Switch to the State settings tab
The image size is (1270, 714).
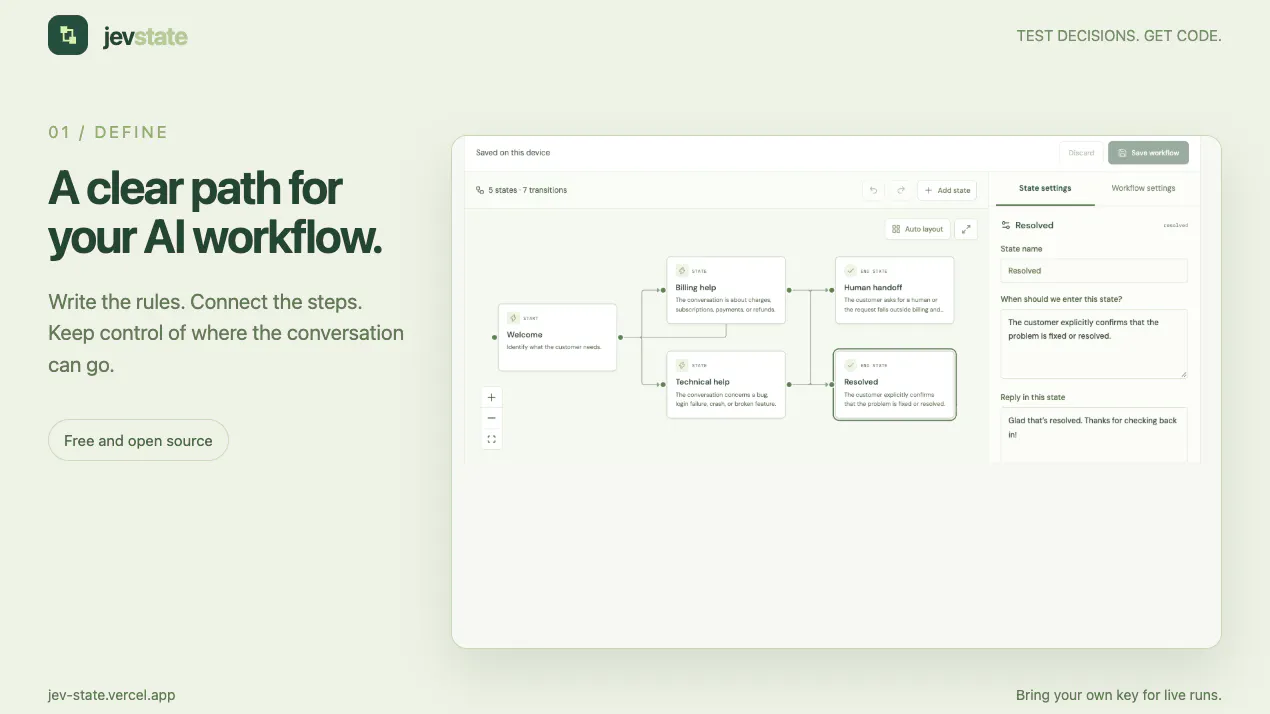click(1045, 188)
